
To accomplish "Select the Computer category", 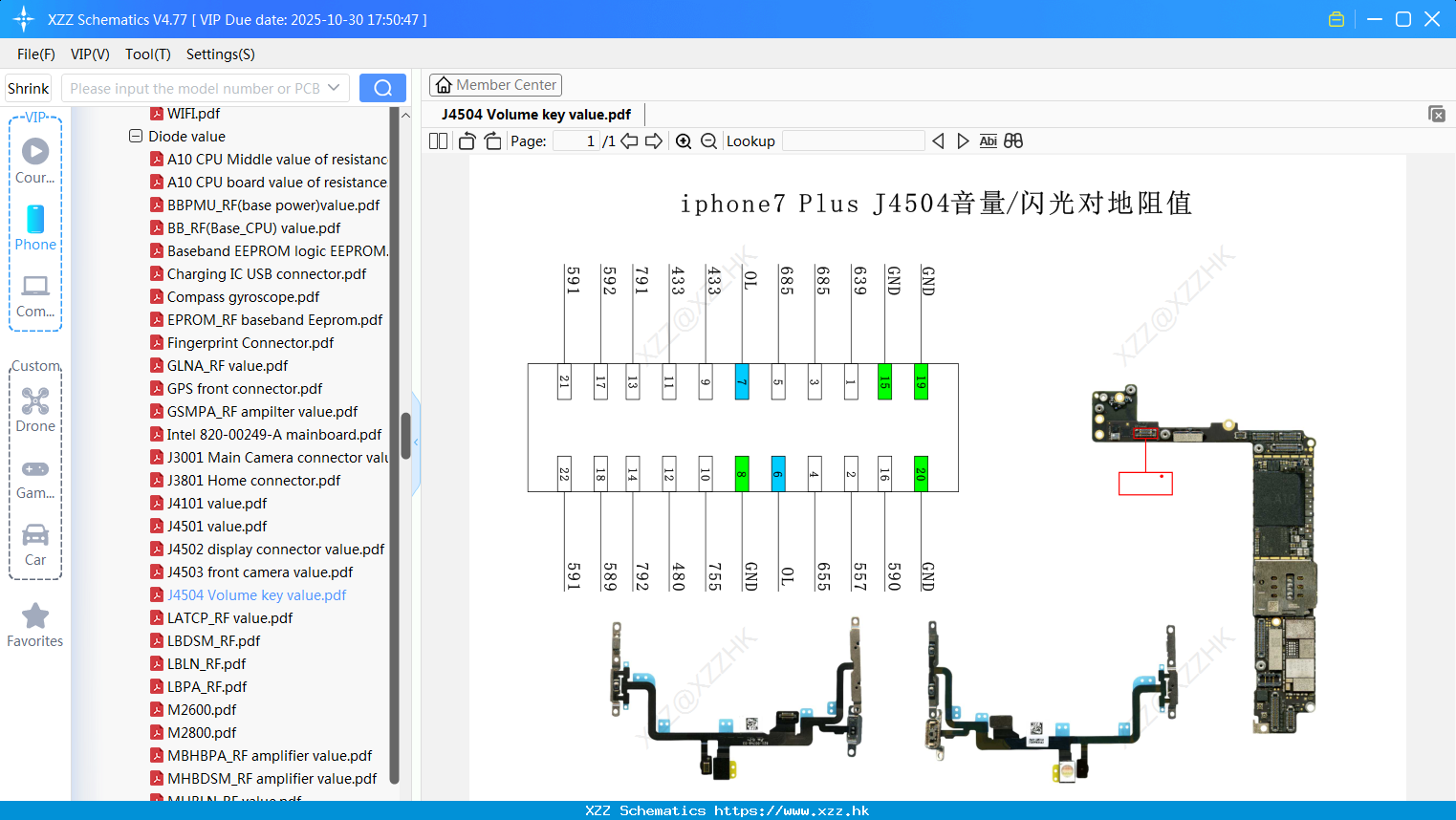I will click(35, 295).
